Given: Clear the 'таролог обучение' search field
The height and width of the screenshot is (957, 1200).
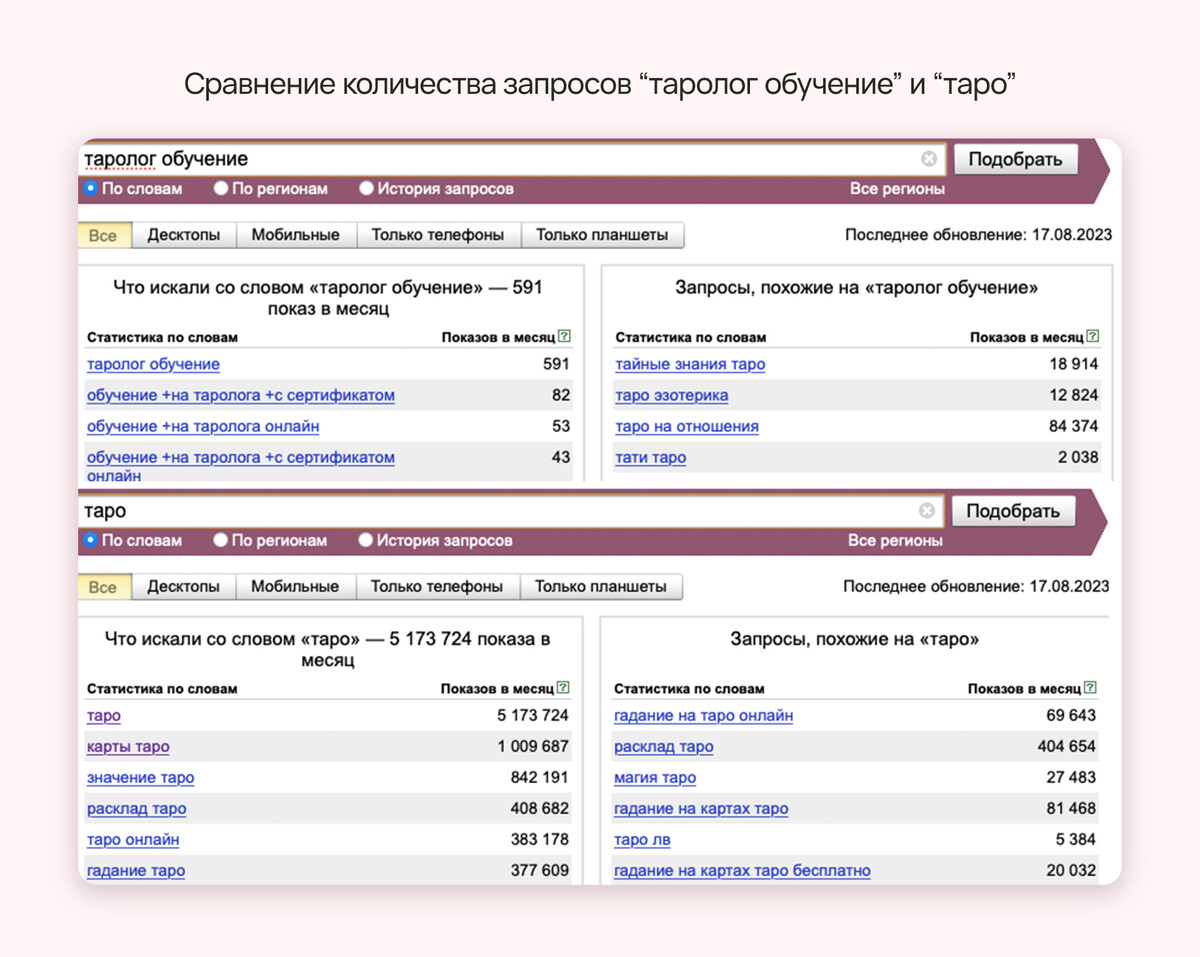Looking at the screenshot, I should tap(929, 159).
